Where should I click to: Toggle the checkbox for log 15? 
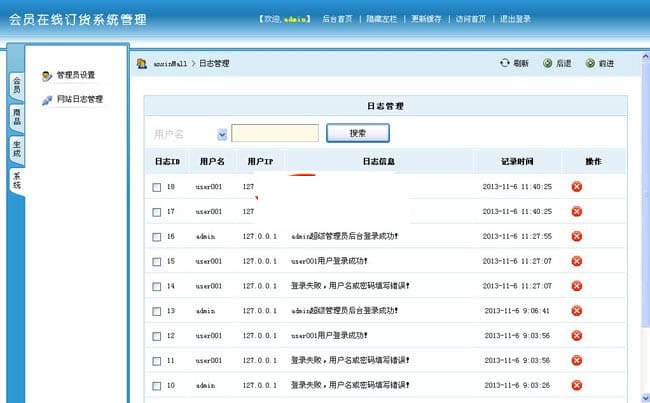pos(157,262)
